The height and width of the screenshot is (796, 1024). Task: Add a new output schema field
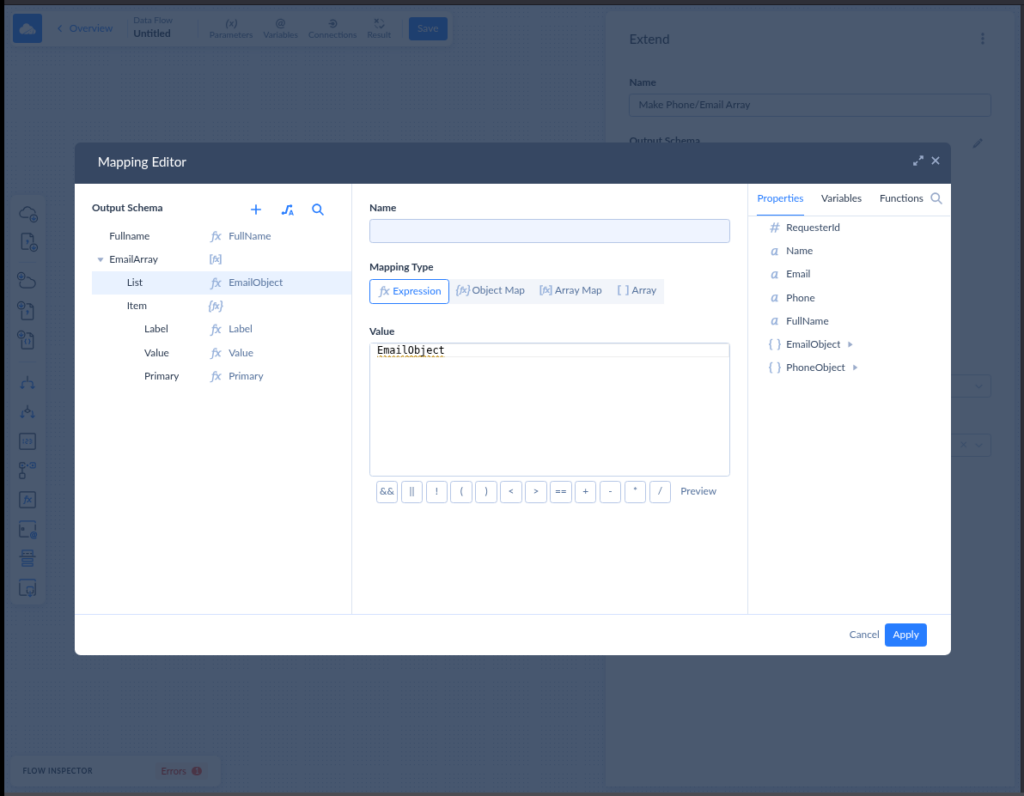coord(256,210)
